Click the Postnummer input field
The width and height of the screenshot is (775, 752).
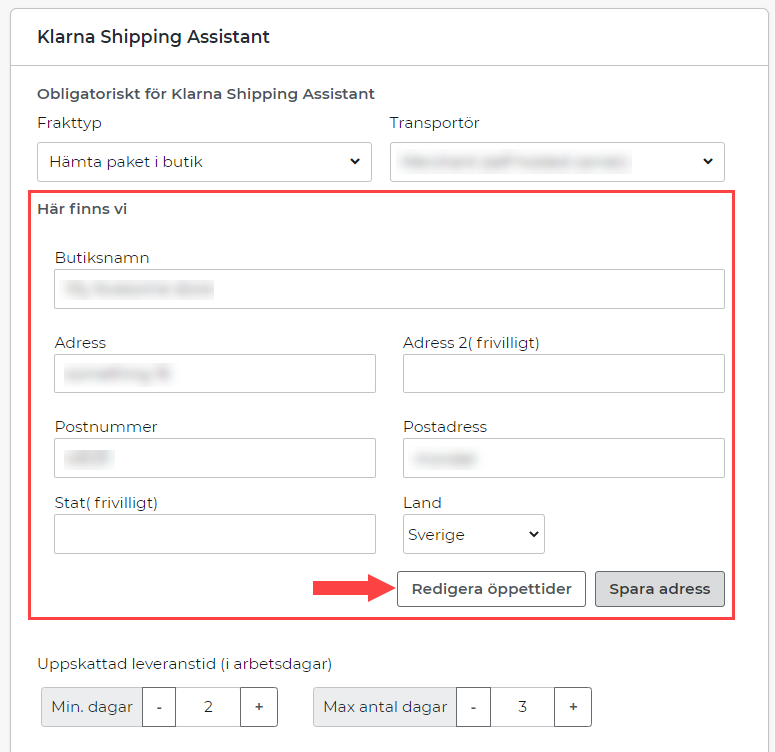(215, 458)
